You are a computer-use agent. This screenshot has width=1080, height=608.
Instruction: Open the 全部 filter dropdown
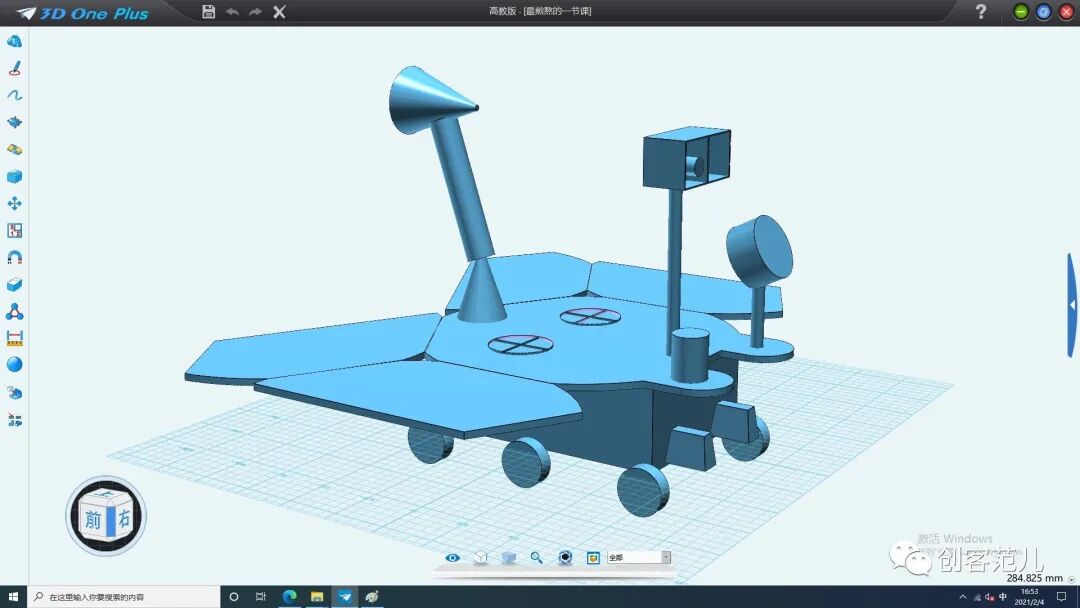[x=638, y=558]
